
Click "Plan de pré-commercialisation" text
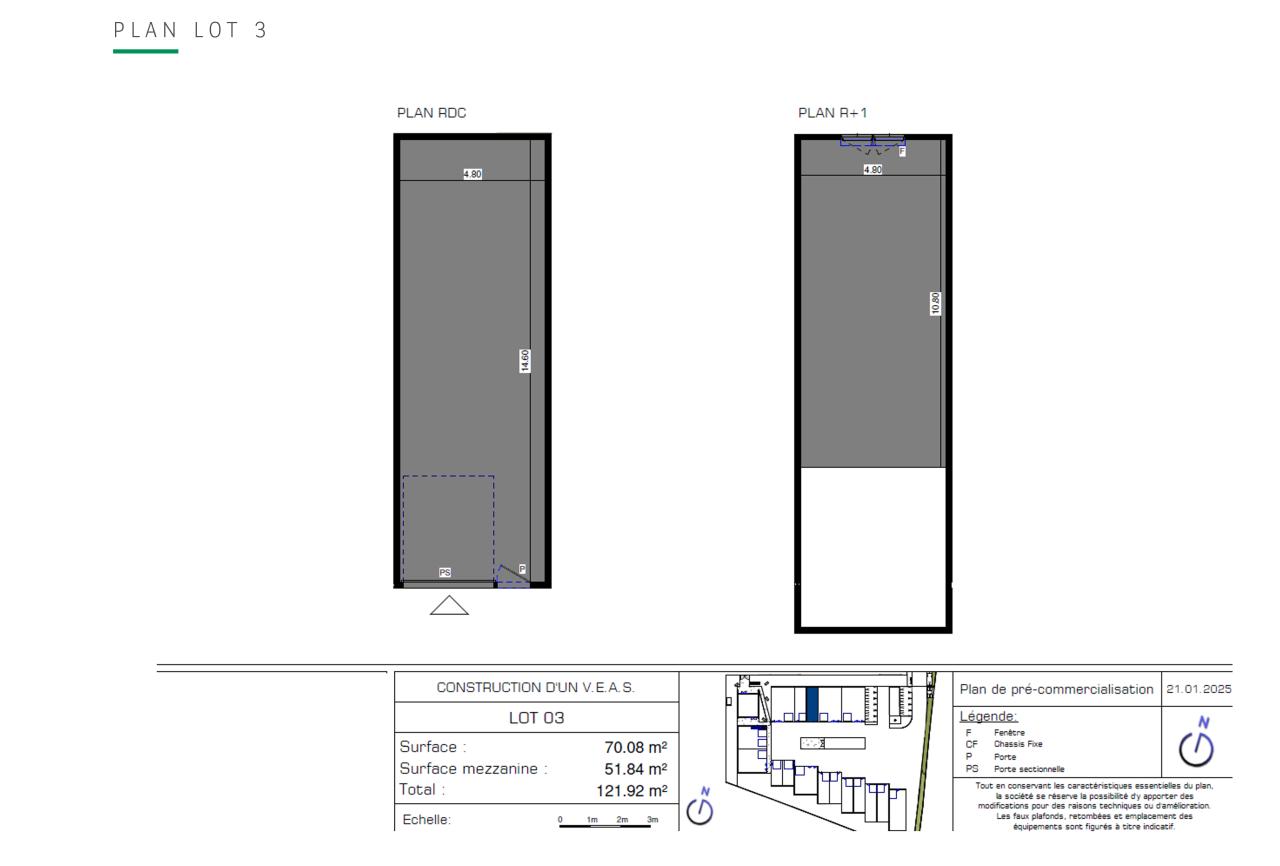coord(1057,689)
